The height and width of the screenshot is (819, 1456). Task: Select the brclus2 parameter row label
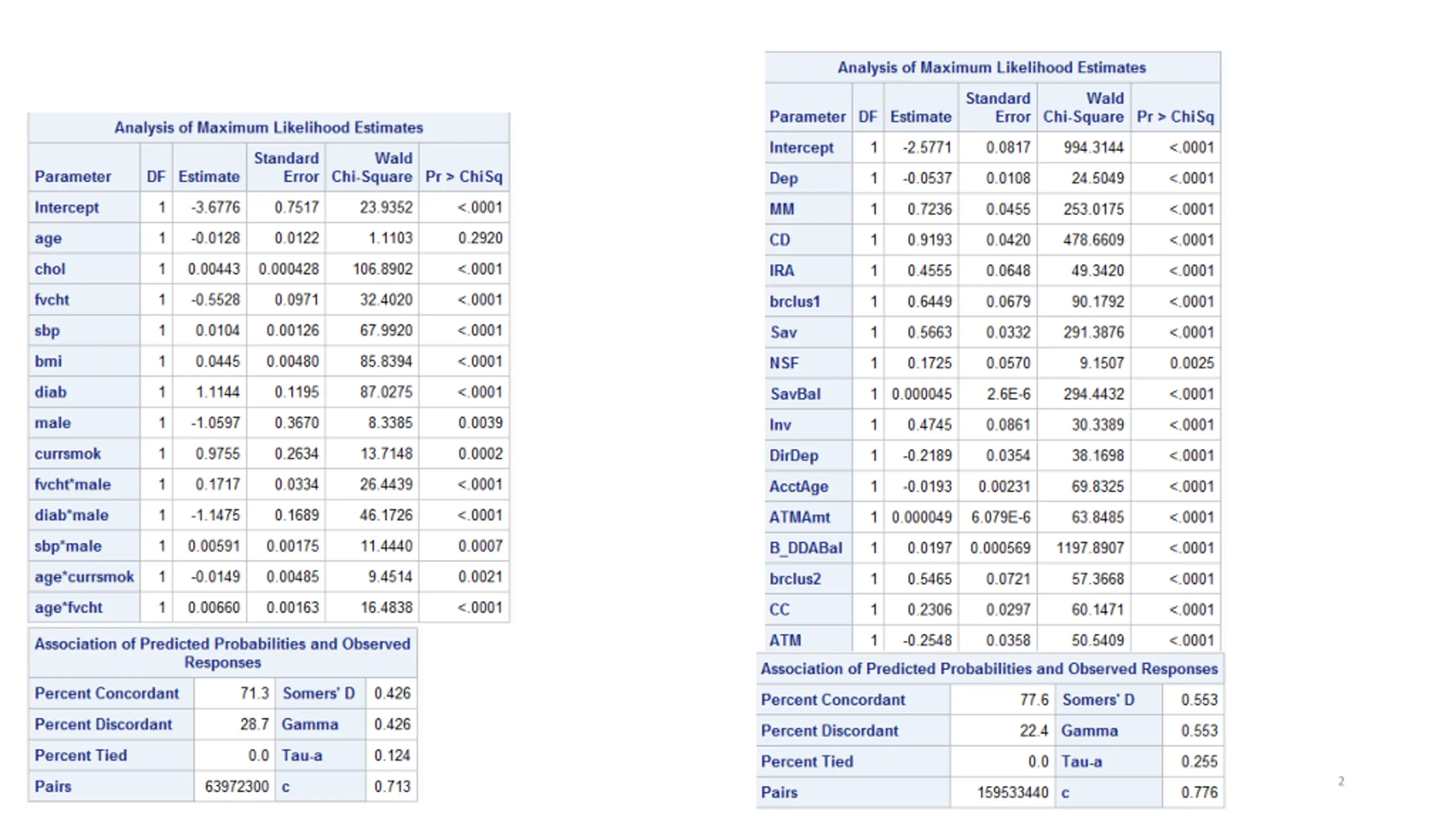point(795,579)
